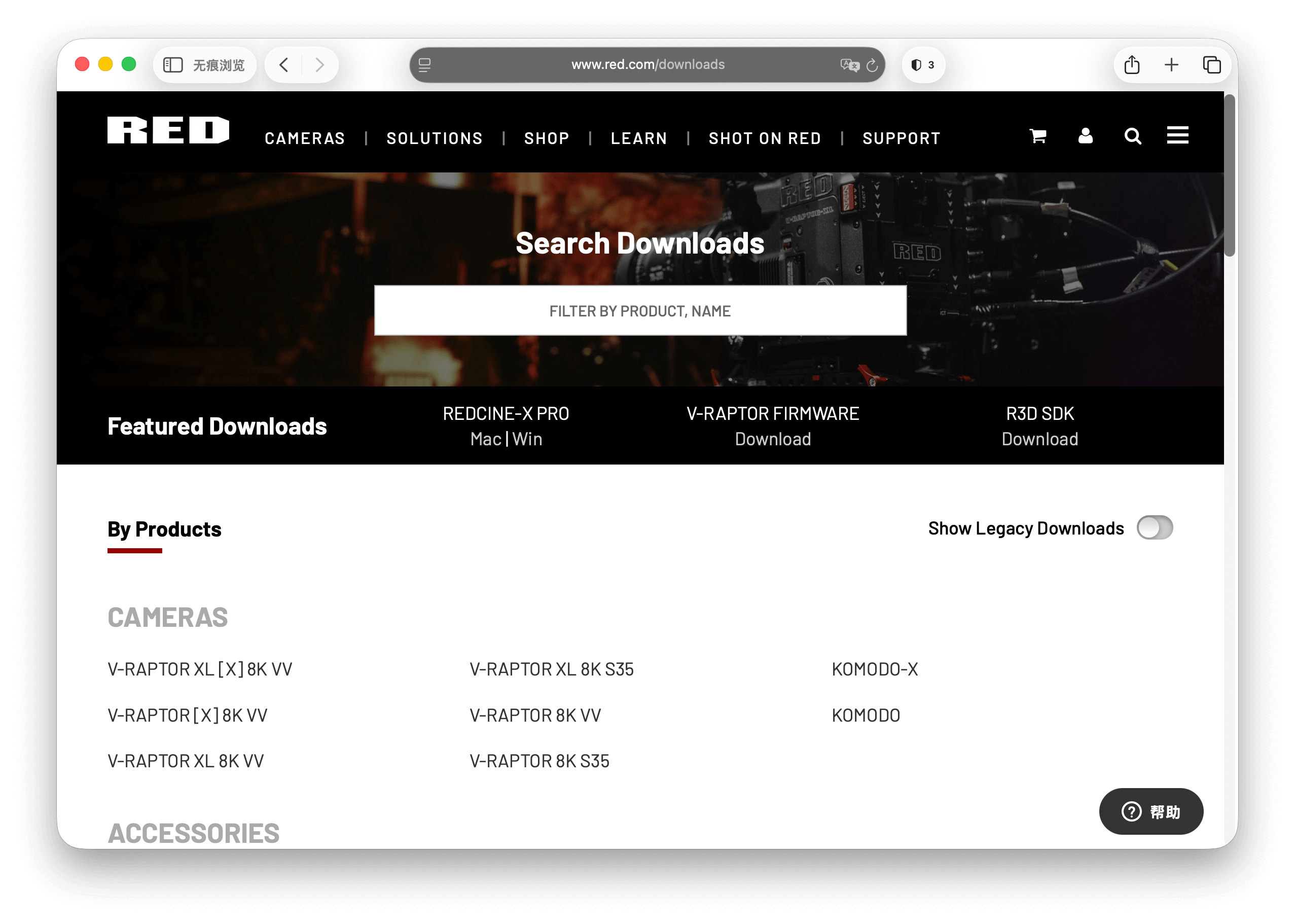Click the page reader icon in address bar

[x=425, y=65]
